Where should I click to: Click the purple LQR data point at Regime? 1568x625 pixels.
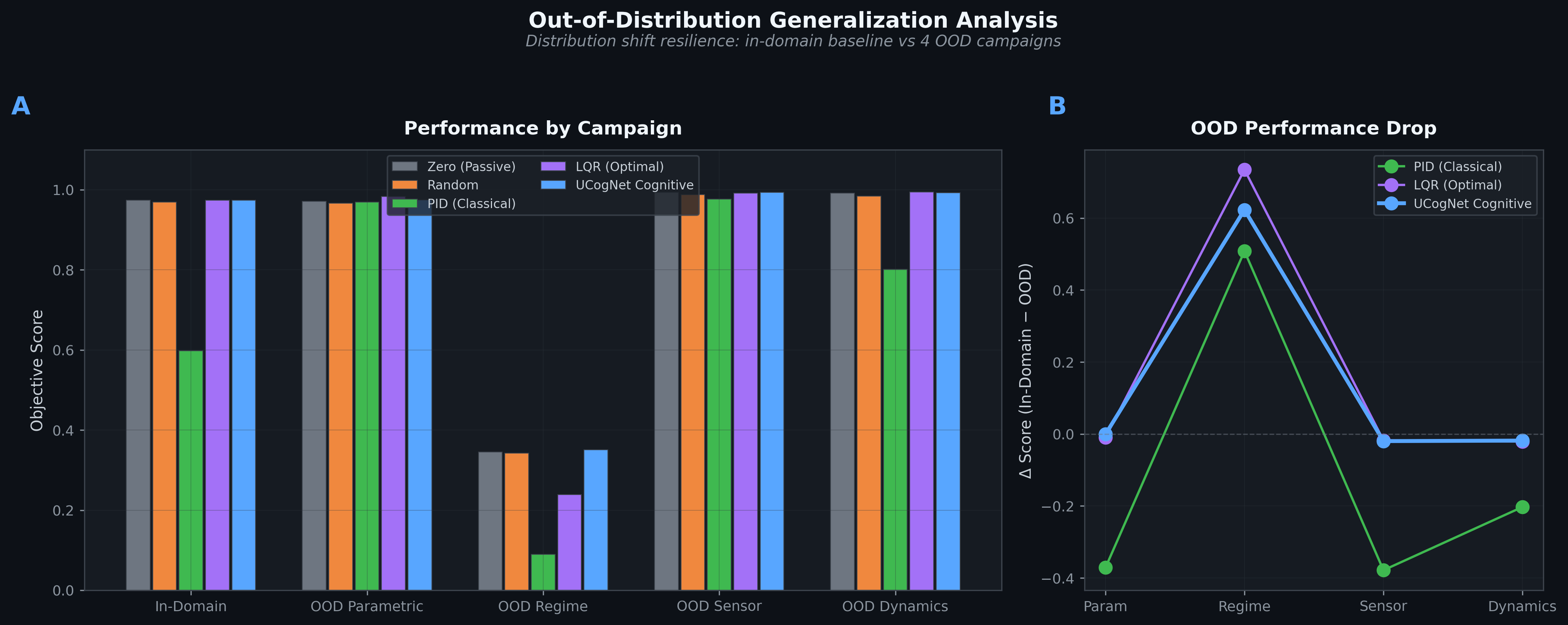(x=1244, y=170)
